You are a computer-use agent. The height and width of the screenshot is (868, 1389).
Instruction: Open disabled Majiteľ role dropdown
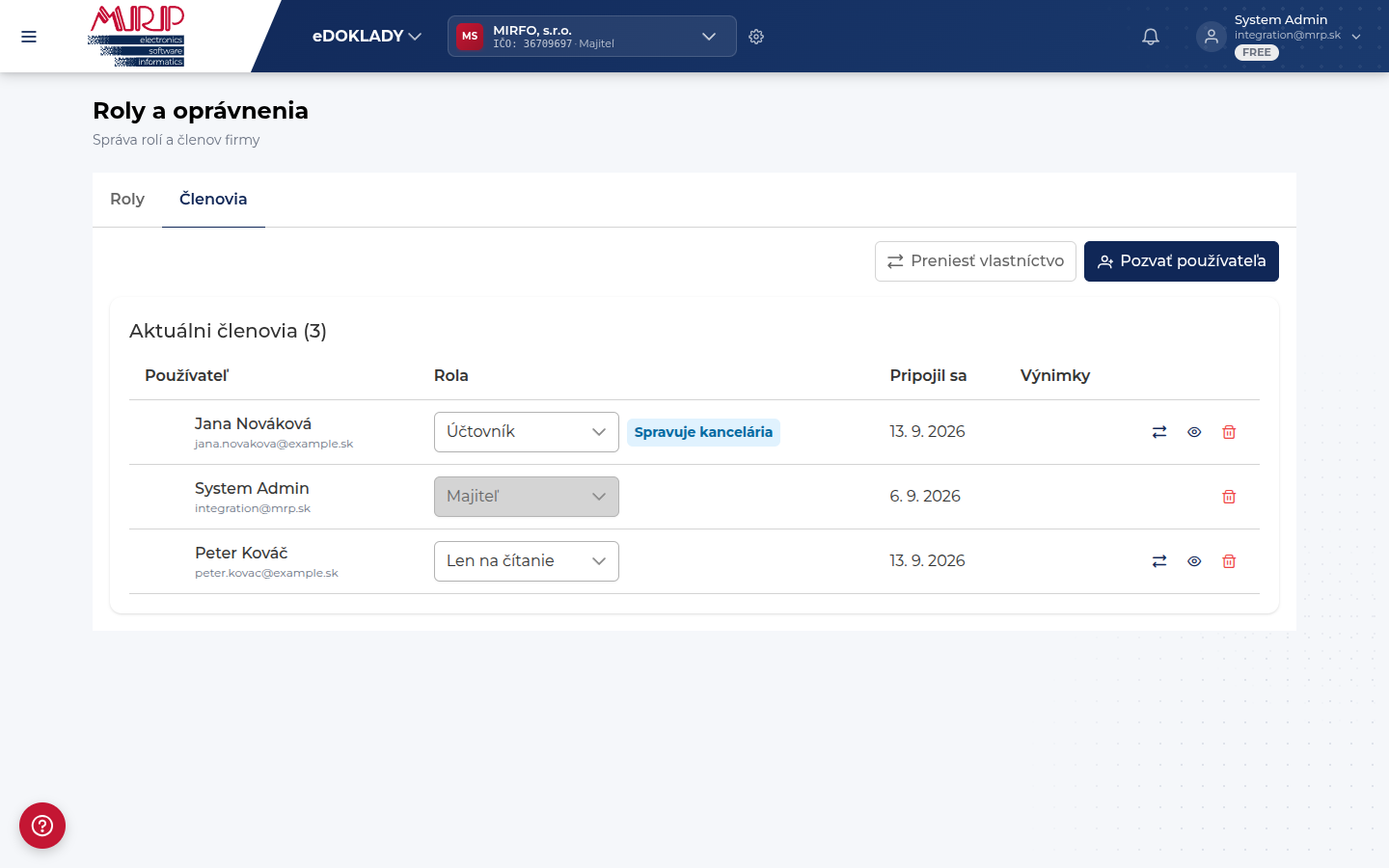pos(527,497)
